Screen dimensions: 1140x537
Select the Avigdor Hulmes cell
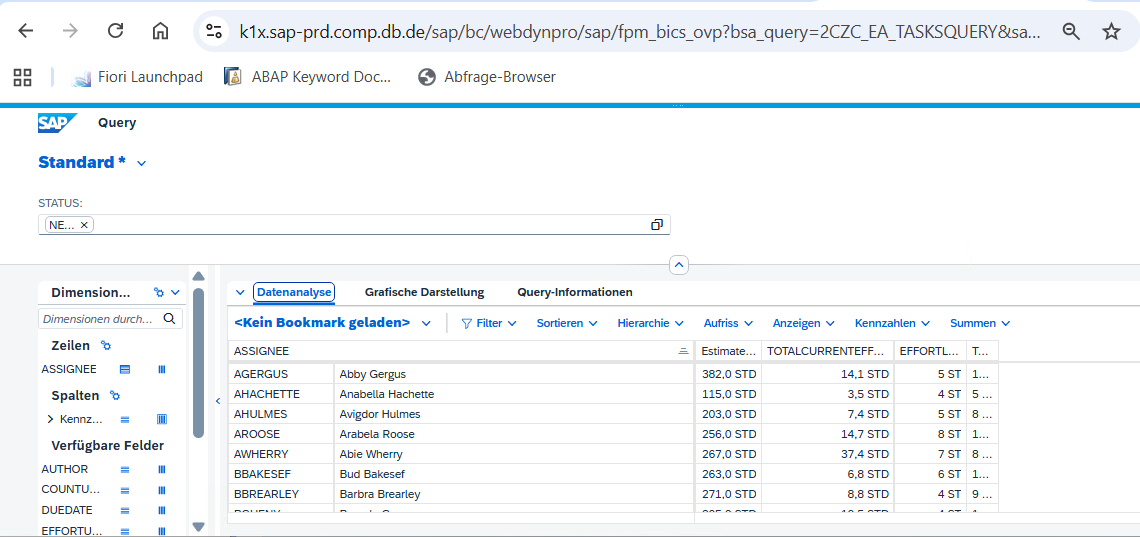pyautogui.click(x=514, y=414)
